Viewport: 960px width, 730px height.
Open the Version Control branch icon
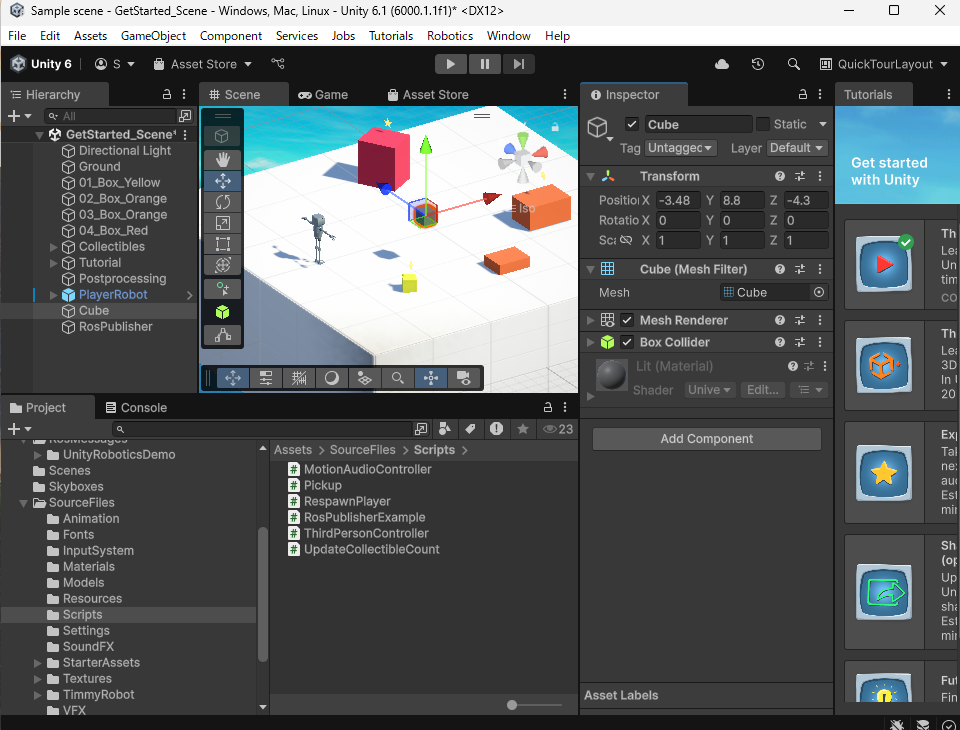point(278,64)
